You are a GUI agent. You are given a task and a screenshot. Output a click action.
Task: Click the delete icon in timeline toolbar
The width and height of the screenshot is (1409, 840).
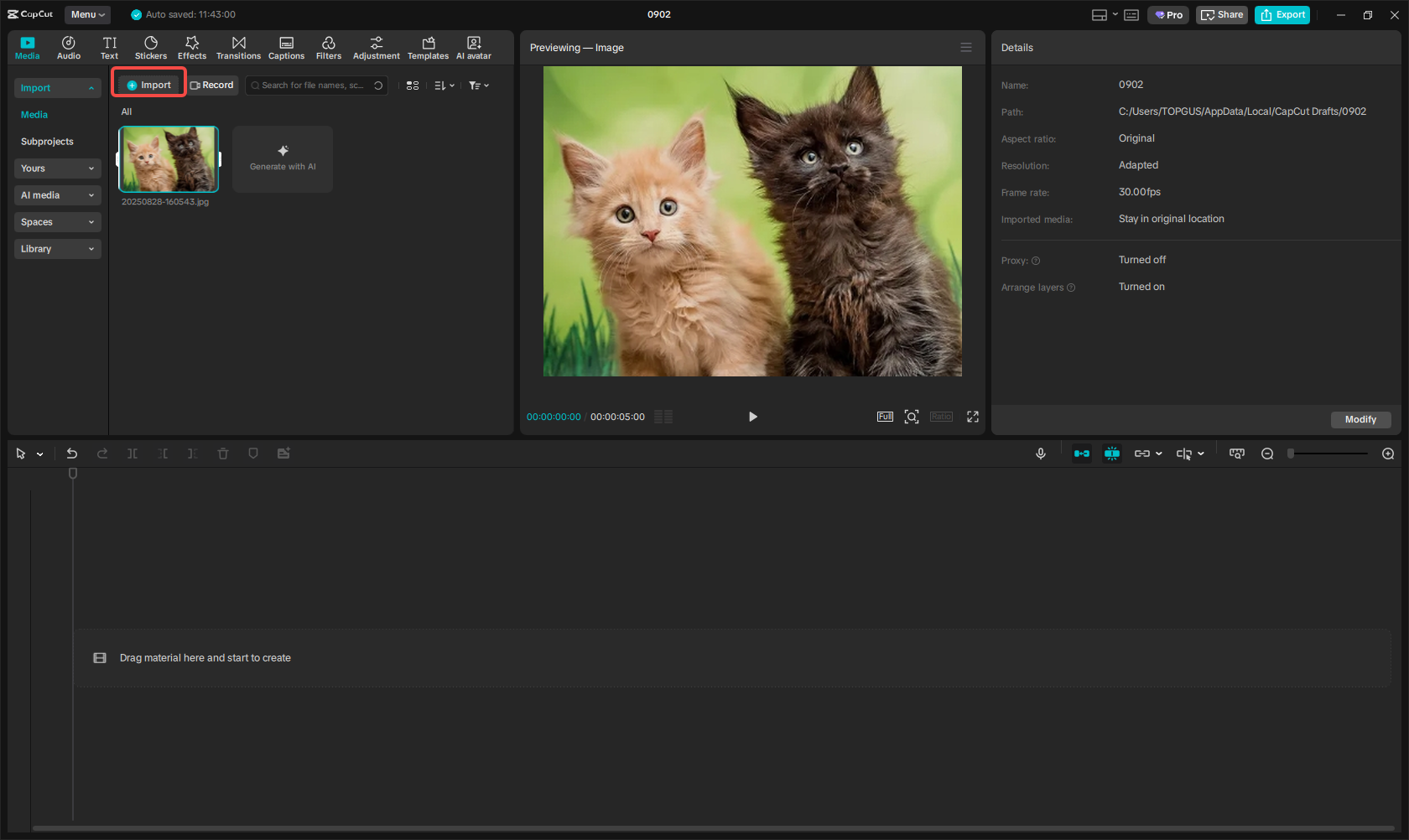(x=223, y=453)
